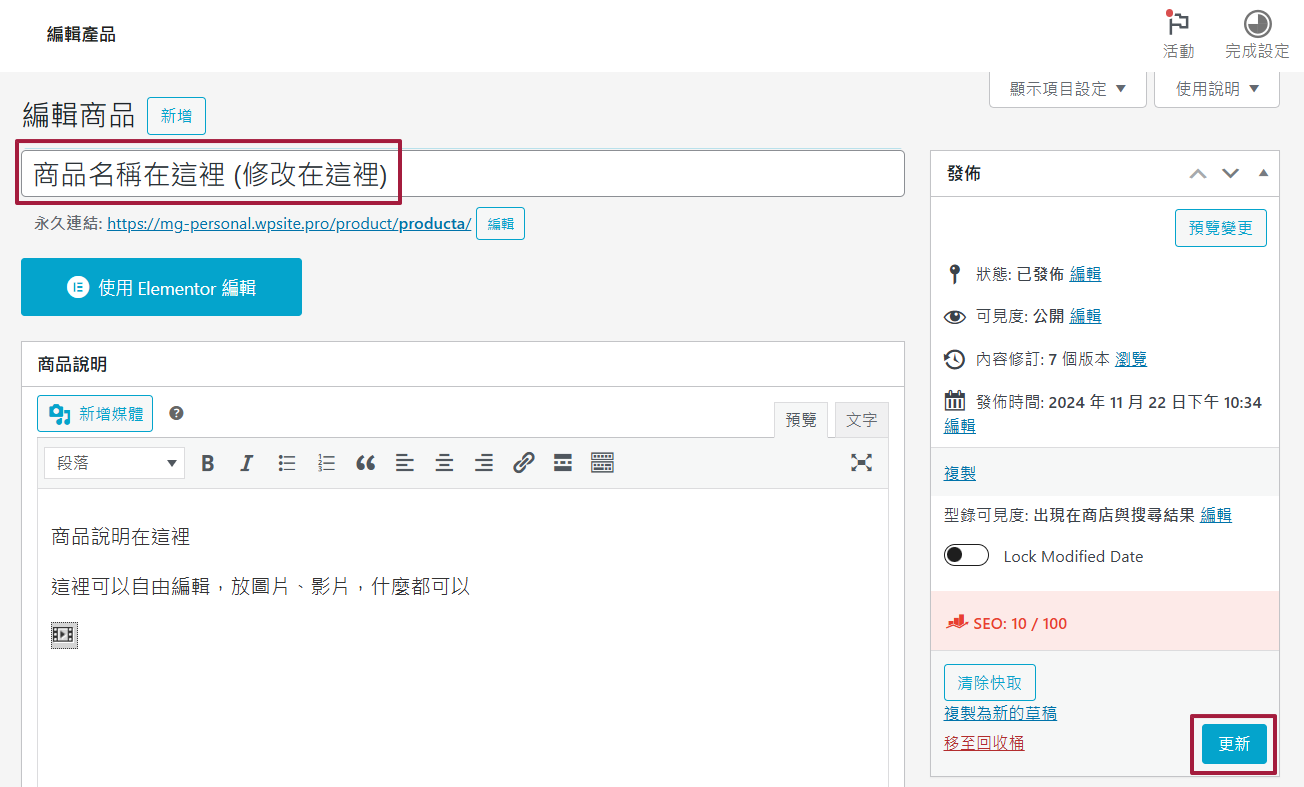1304x787 pixels.
Task: Insert an unordered bullet list
Action: pos(287,462)
